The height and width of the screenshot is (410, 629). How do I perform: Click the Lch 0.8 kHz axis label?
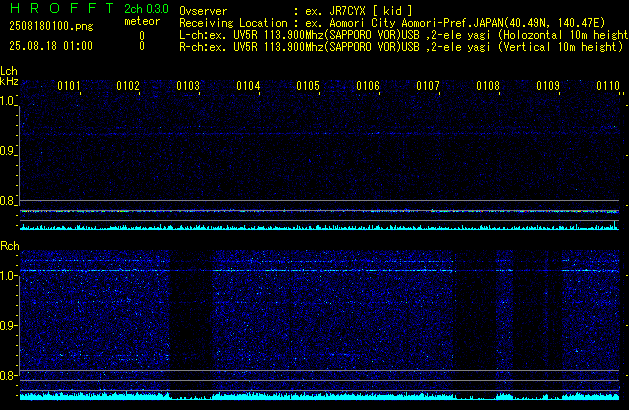click(8, 201)
